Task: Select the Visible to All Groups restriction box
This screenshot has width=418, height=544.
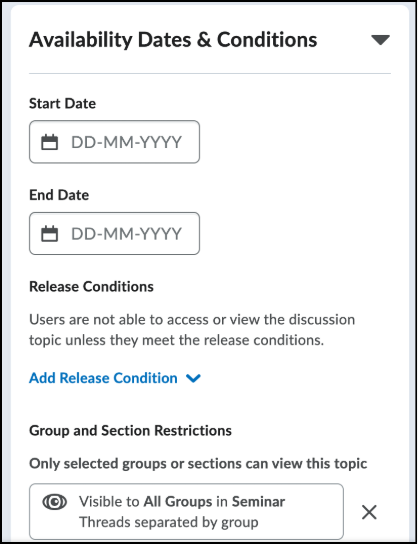Action: 187,511
